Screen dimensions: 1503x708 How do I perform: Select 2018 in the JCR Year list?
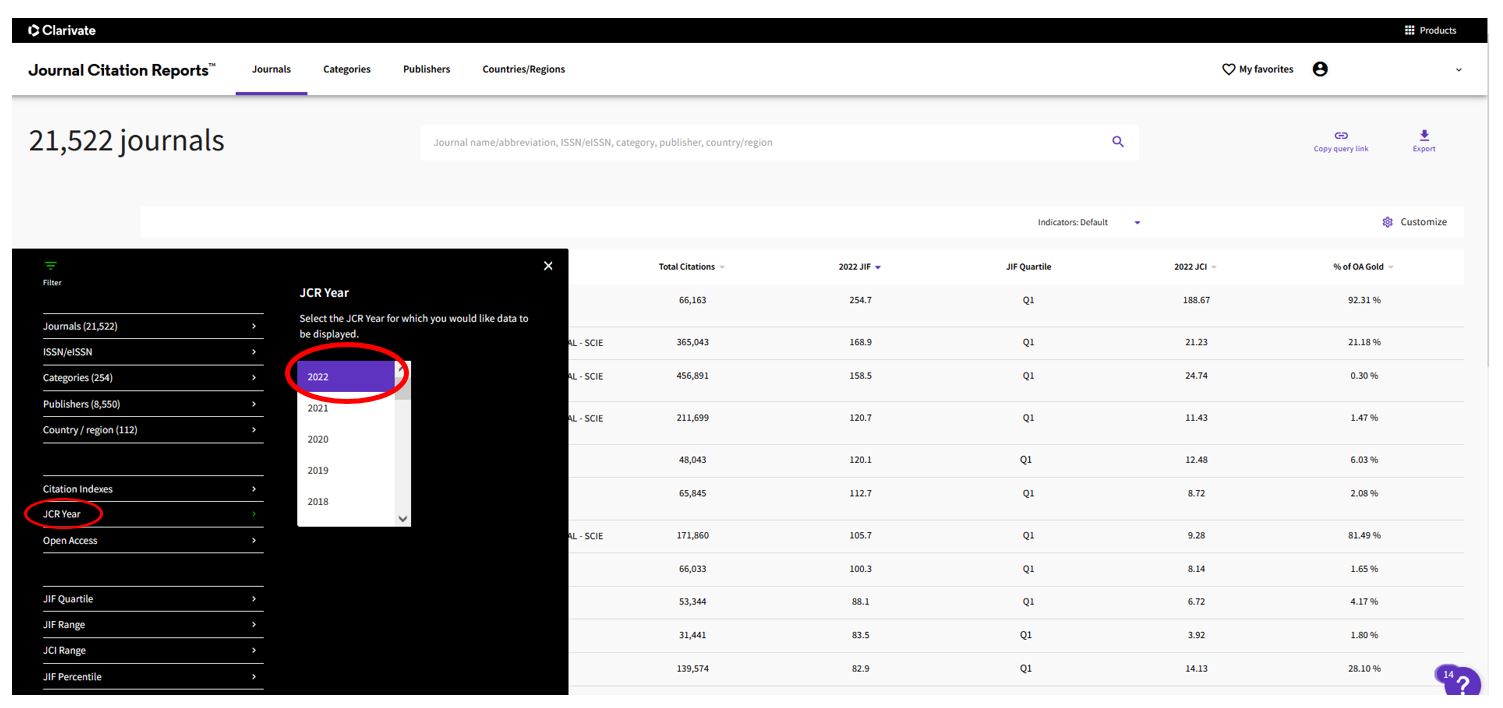point(346,501)
